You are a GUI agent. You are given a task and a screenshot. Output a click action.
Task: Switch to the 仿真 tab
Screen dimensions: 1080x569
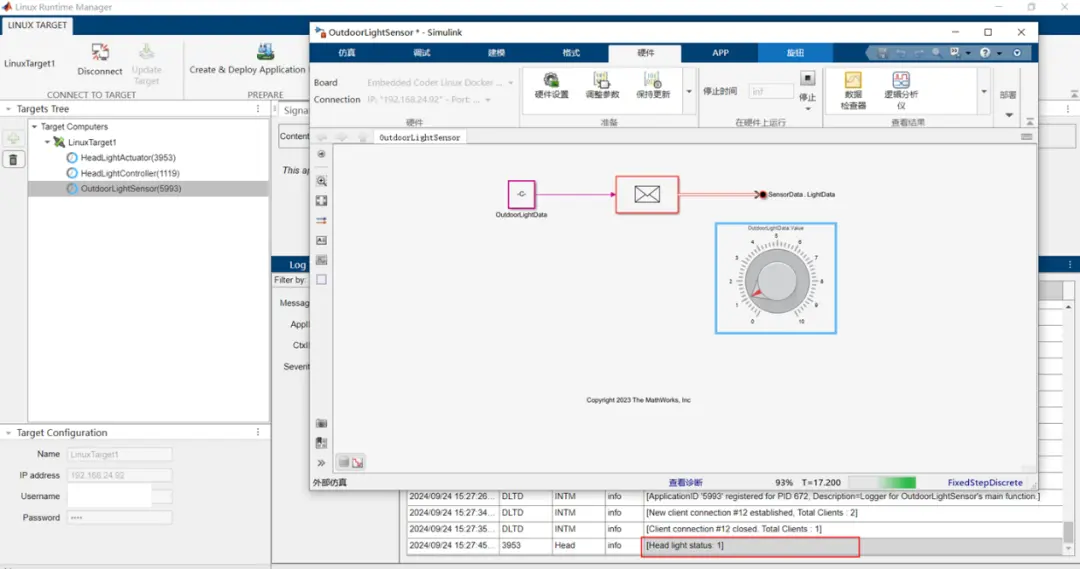[x=347, y=53]
